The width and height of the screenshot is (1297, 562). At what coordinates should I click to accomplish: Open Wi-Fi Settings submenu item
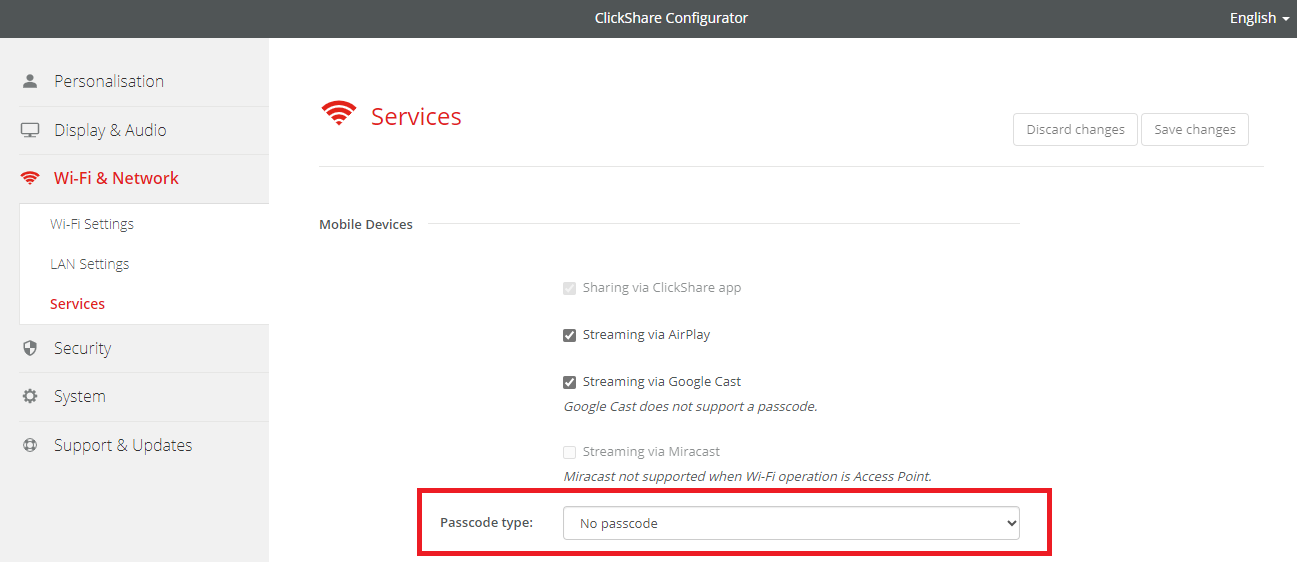92,224
